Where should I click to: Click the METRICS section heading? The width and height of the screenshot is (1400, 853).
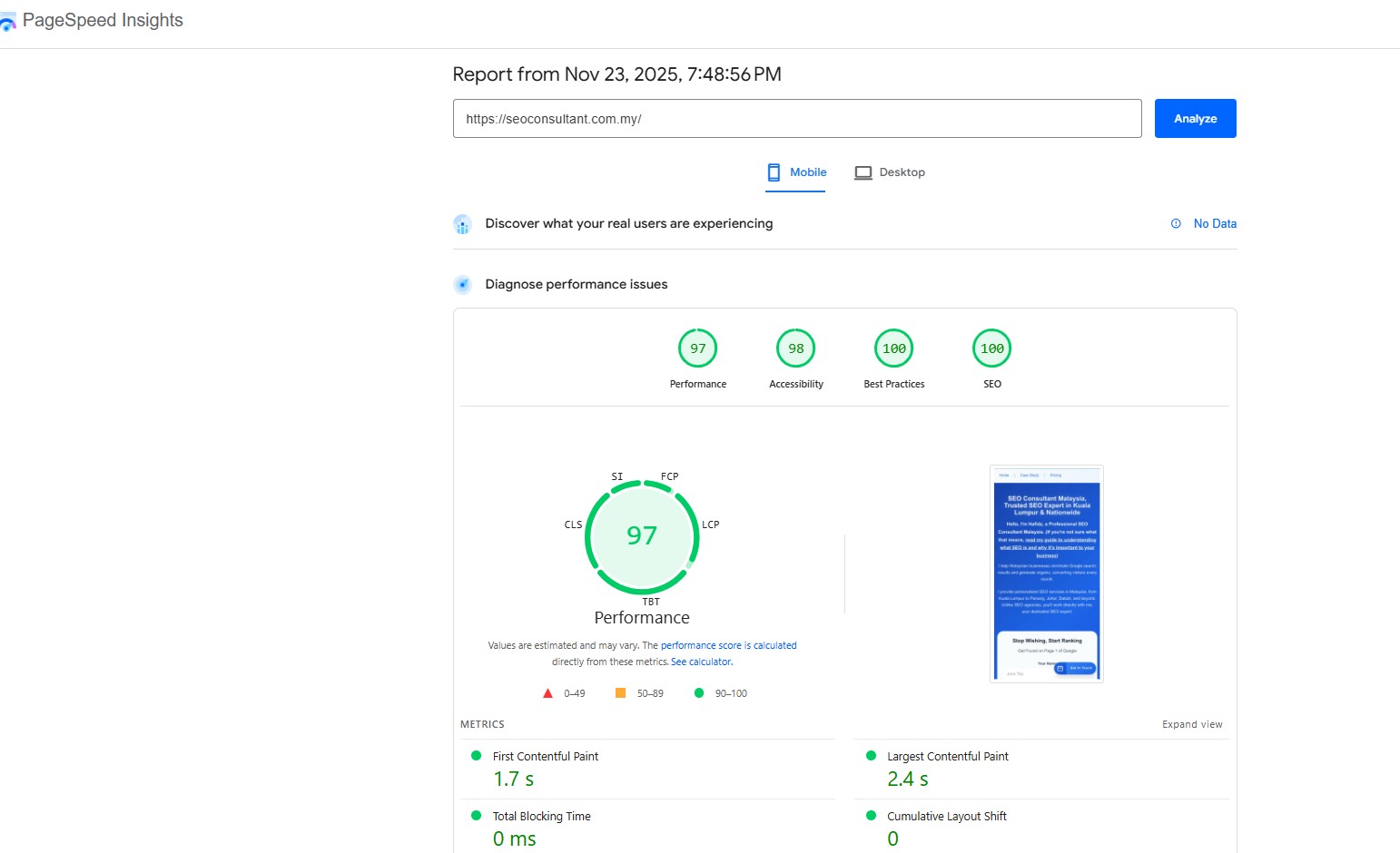point(482,724)
